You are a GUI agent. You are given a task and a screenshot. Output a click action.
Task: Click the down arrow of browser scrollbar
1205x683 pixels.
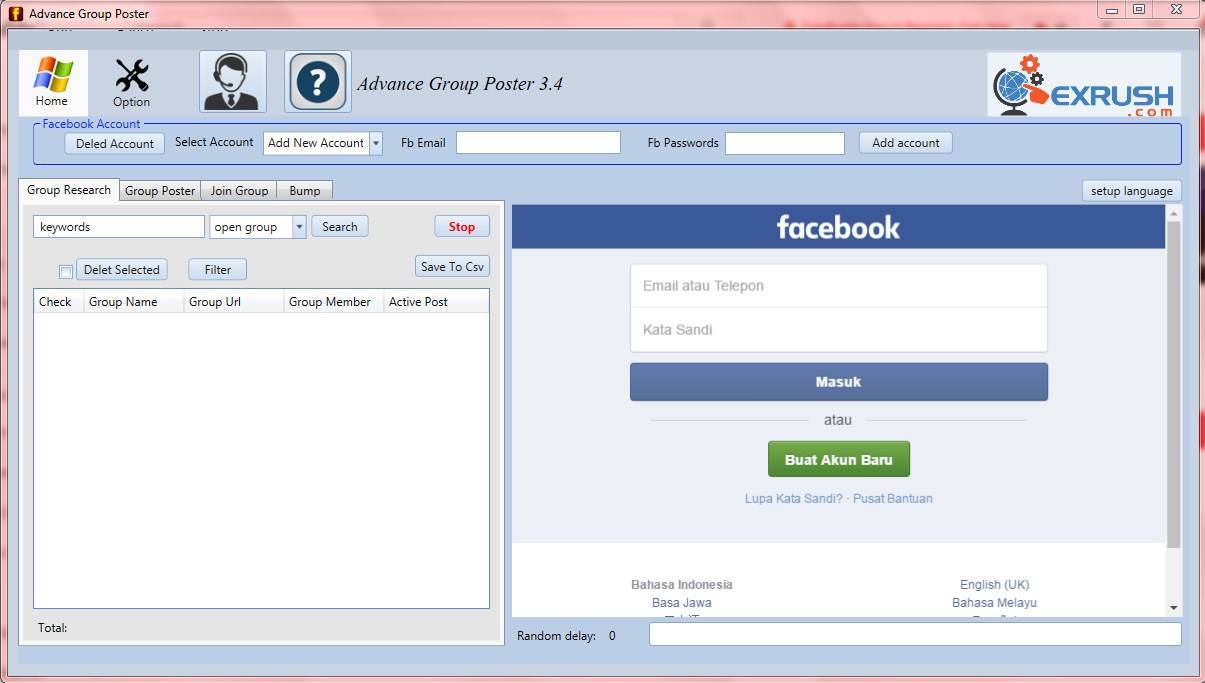1173,607
